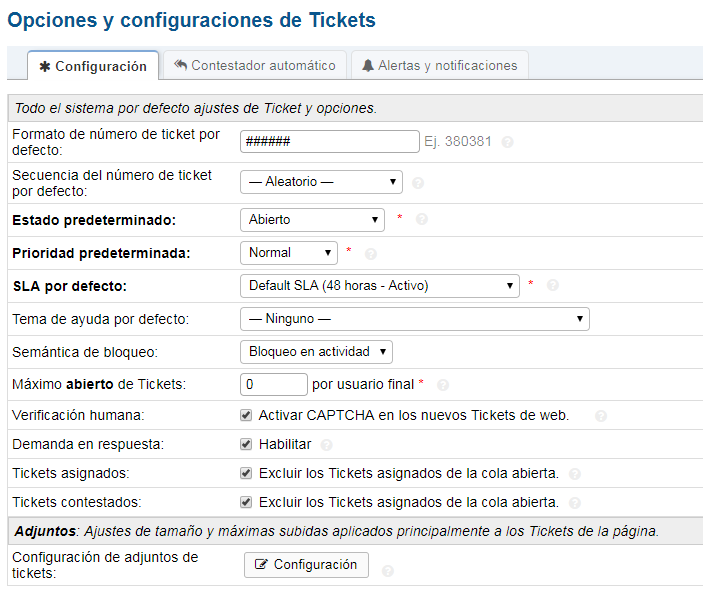Viewport: 703px width, 597px height.
Task: Toggle Tickets asignados exclusion checkbox
Action: coord(246,473)
